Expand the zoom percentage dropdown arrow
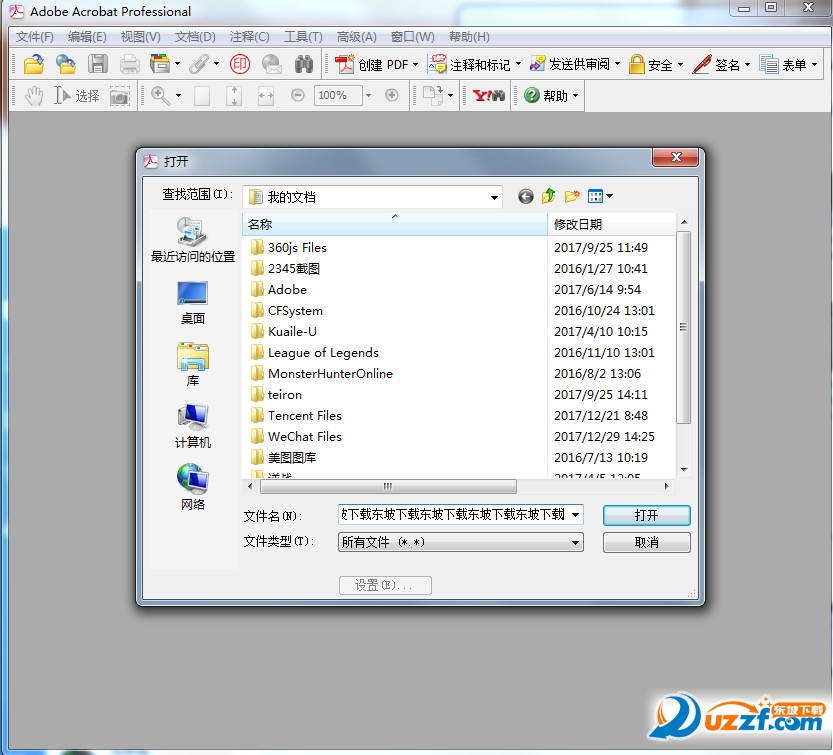 tap(368, 96)
